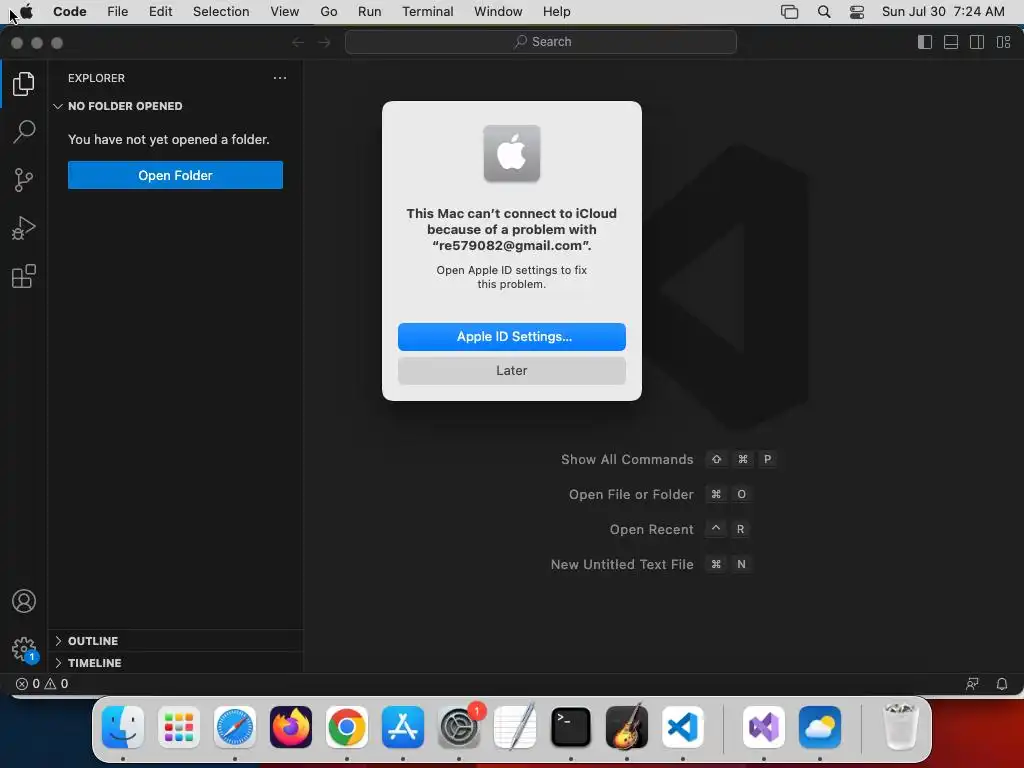Open System Settings from the Dock
Image resolution: width=1024 pixels, height=768 pixels.
[459, 727]
